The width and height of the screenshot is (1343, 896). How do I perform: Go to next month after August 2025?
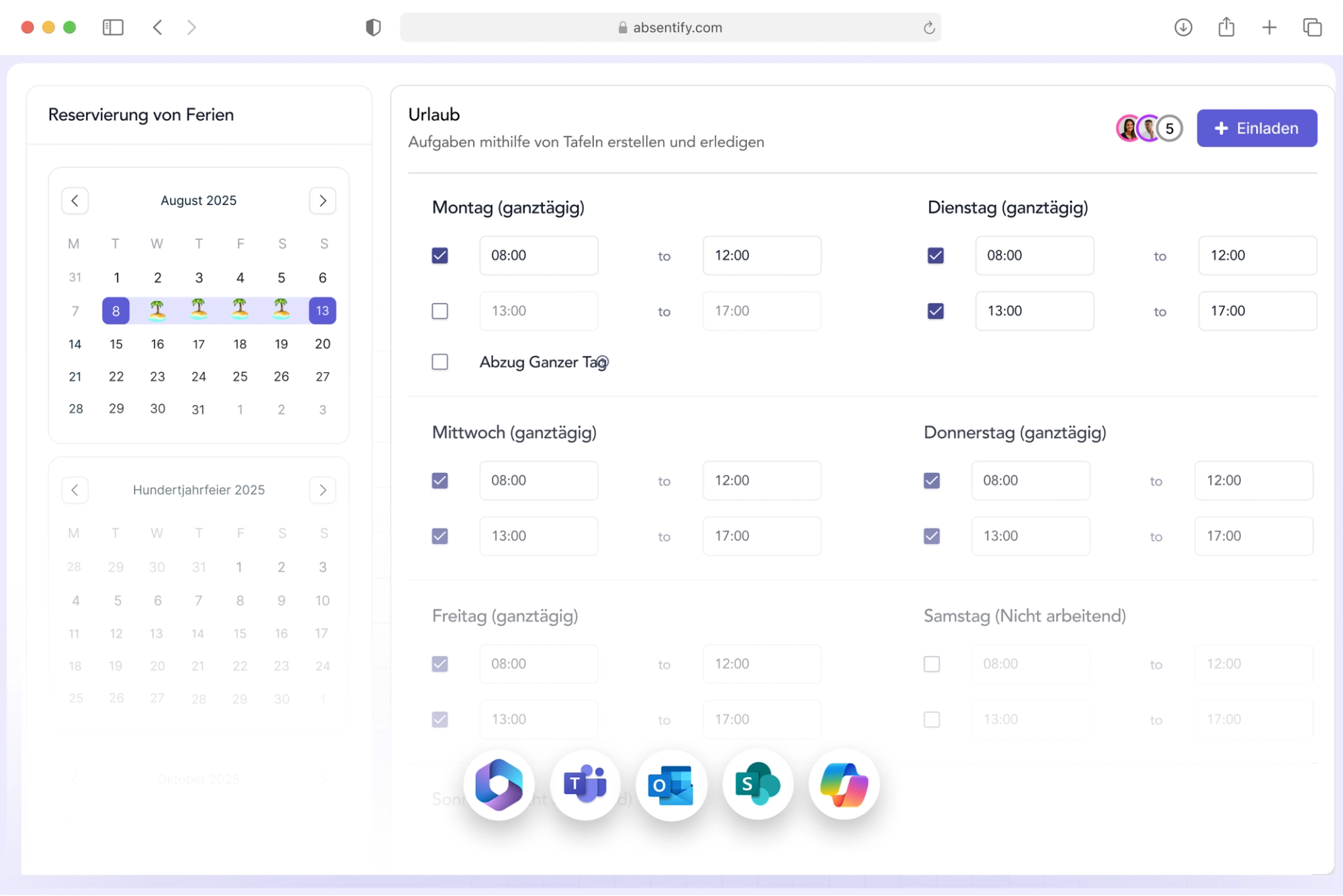pos(322,201)
